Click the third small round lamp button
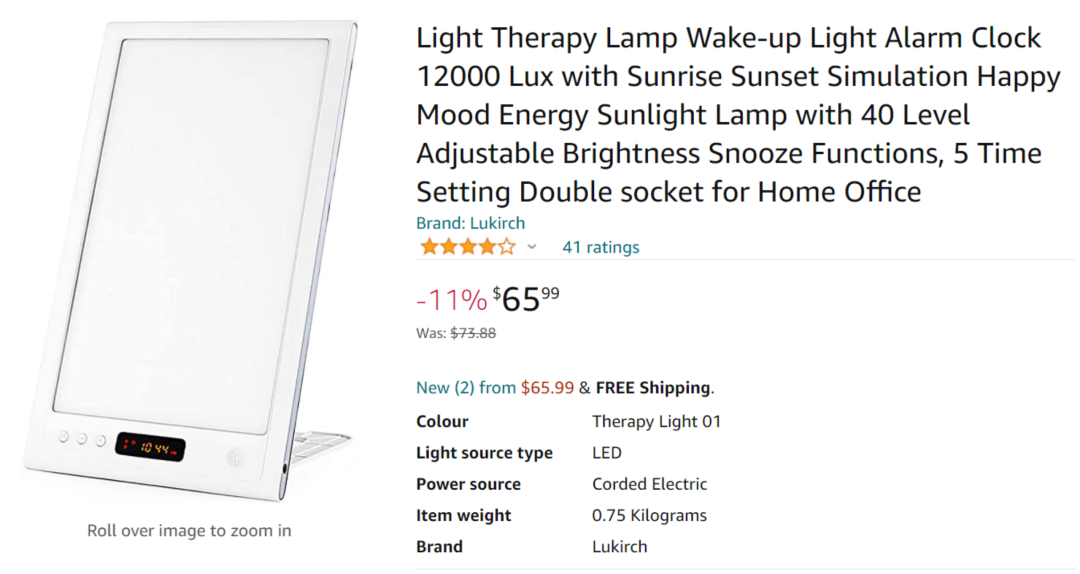The image size is (1080, 574). (100, 441)
